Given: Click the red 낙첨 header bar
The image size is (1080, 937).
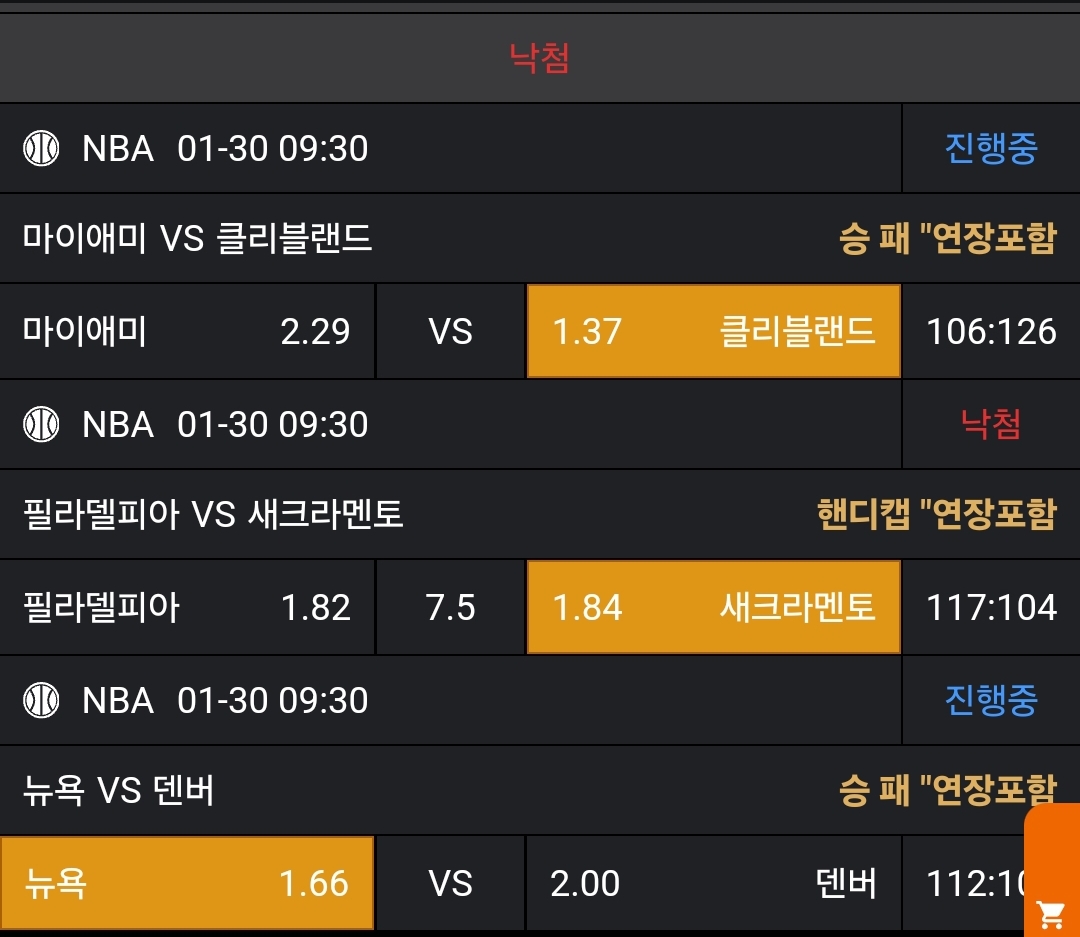Looking at the screenshot, I should (x=540, y=58).
